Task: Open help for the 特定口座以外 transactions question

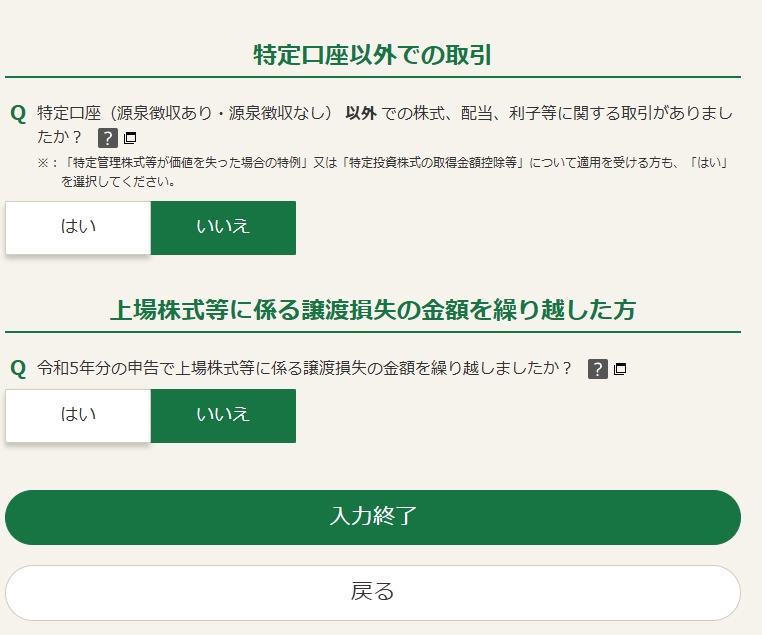Action: (x=107, y=138)
